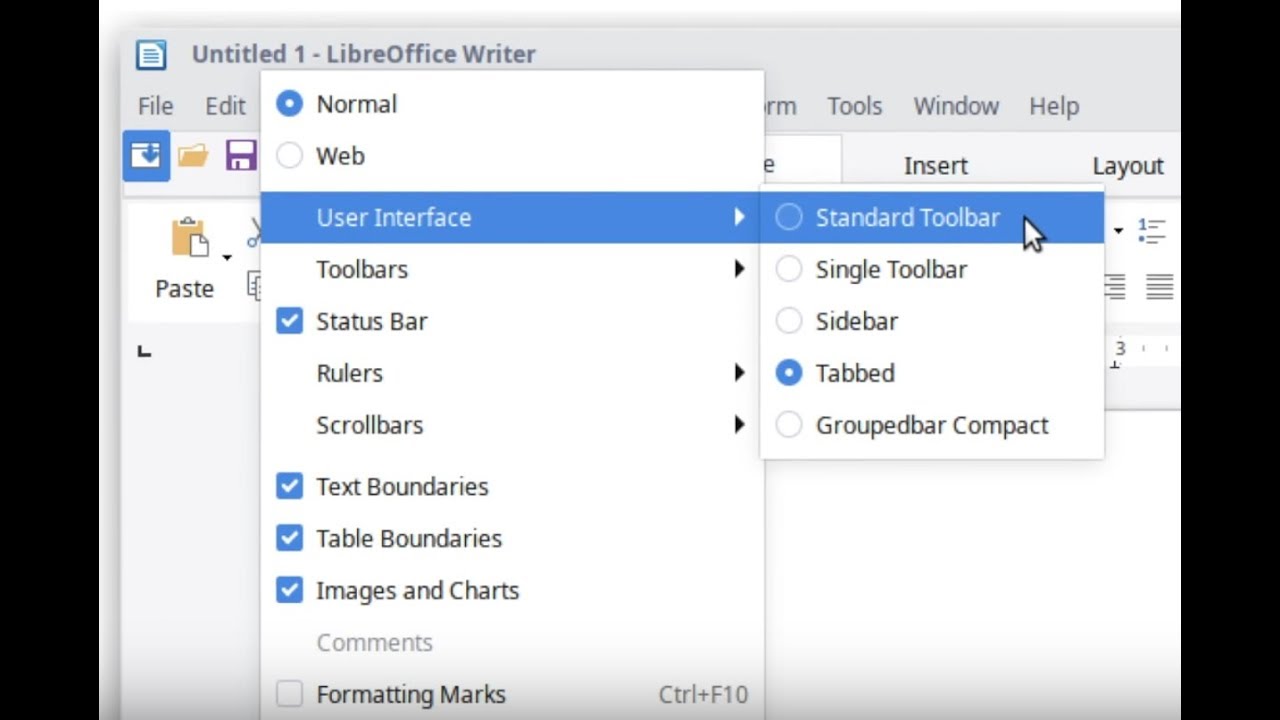The width and height of the screenshot is (1280, 720).
Task: Apply a numbered list with the list icon
Action: 1152,232
